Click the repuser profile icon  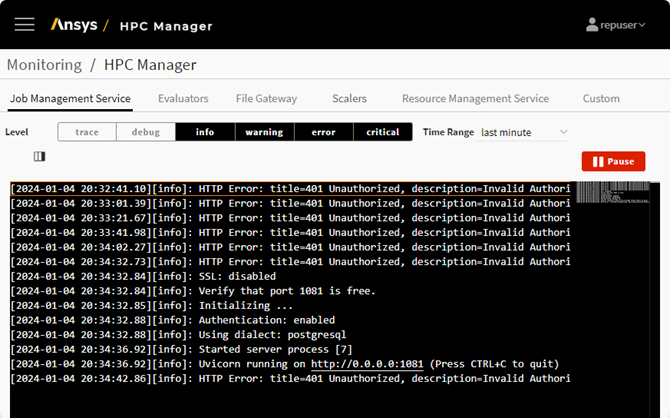pyautogui.click(x=592, y=25)
